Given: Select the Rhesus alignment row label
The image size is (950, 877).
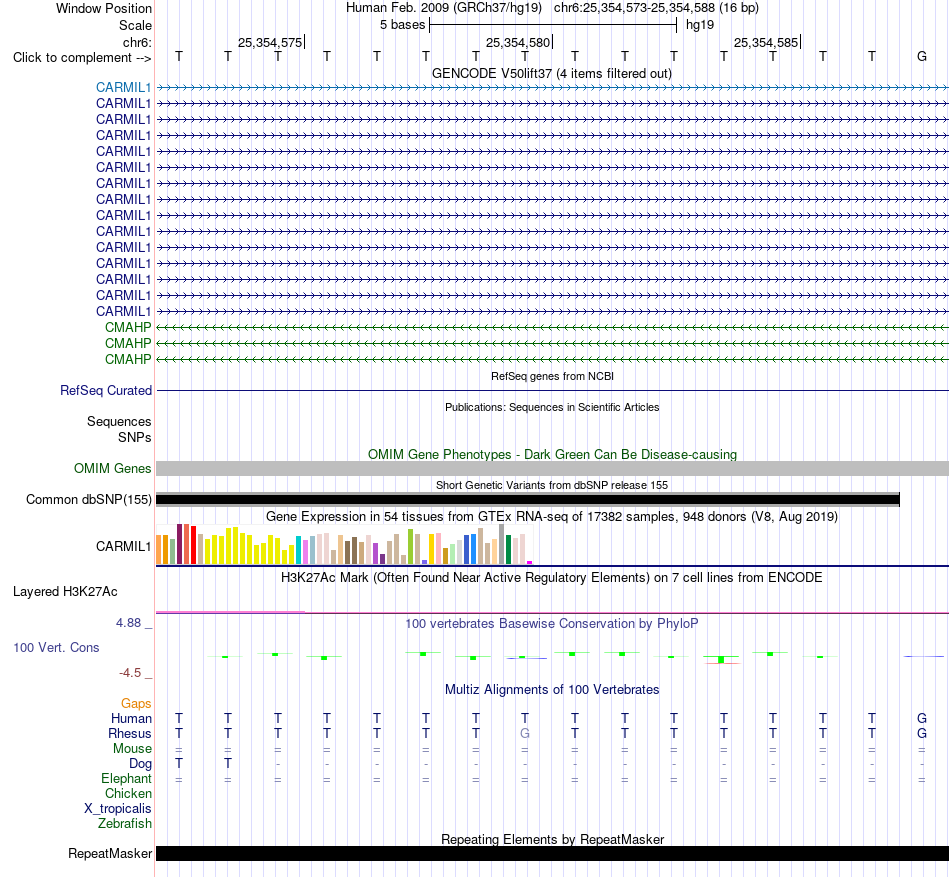Looking at the screenshot, I should pos(130,733).
